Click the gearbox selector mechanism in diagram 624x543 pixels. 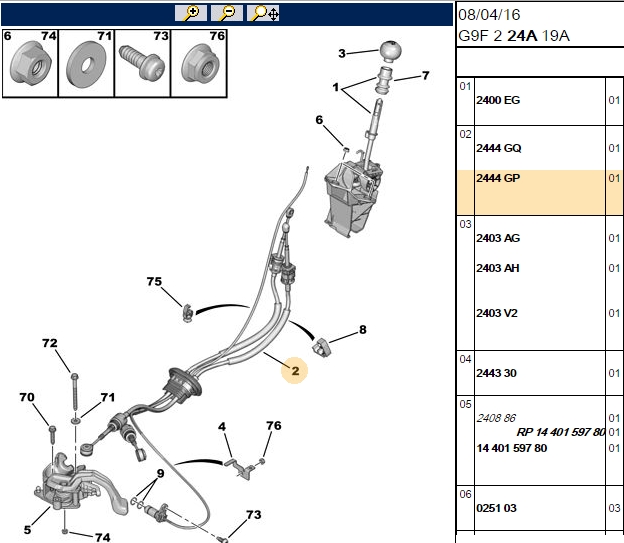(x=80, y=484)
